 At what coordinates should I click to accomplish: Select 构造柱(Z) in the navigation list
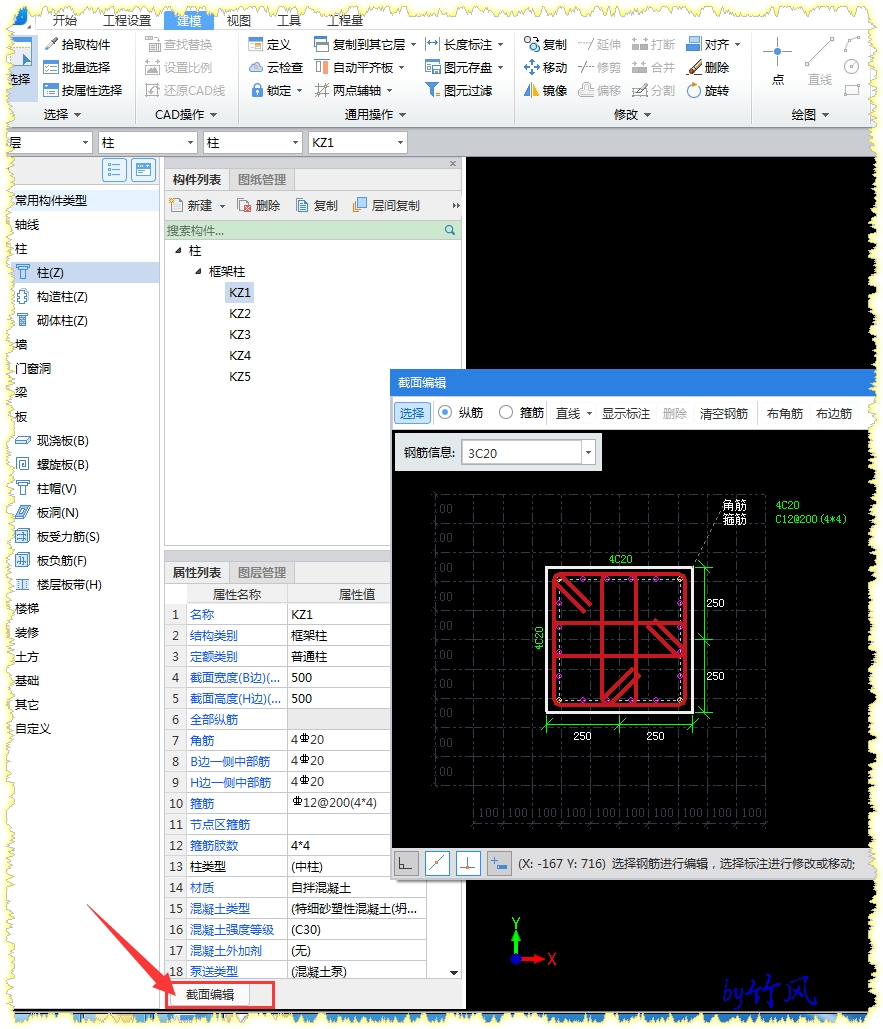(x=62, y=297)
